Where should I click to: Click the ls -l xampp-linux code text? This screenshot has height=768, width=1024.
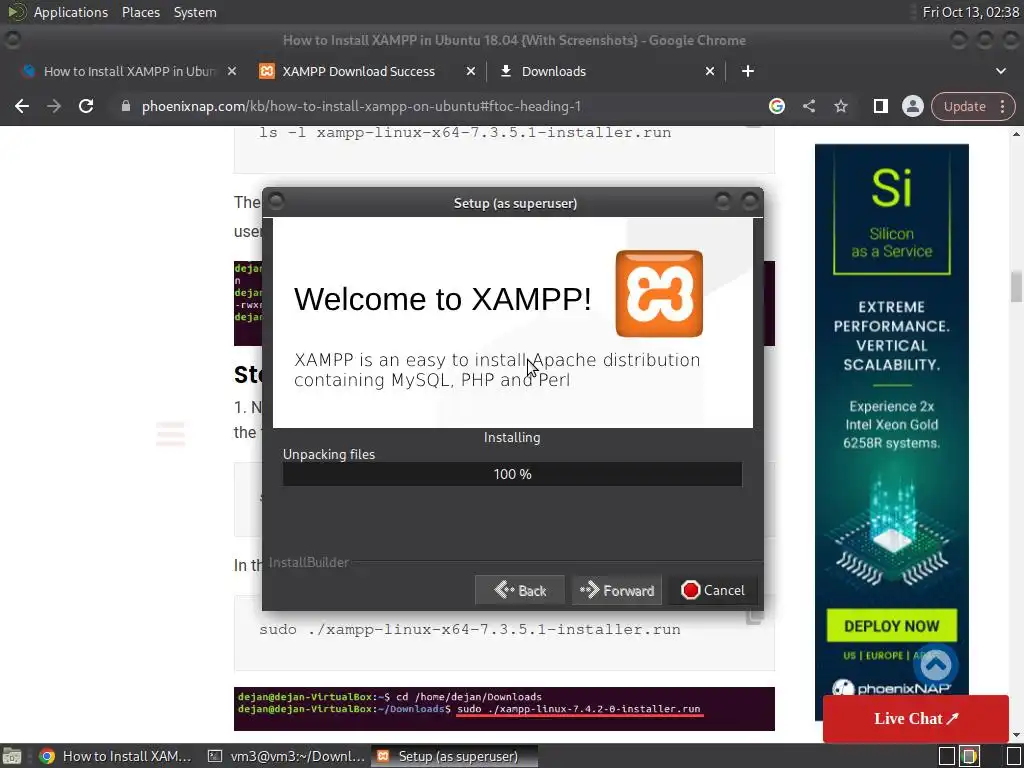click(x=465, y=133)
